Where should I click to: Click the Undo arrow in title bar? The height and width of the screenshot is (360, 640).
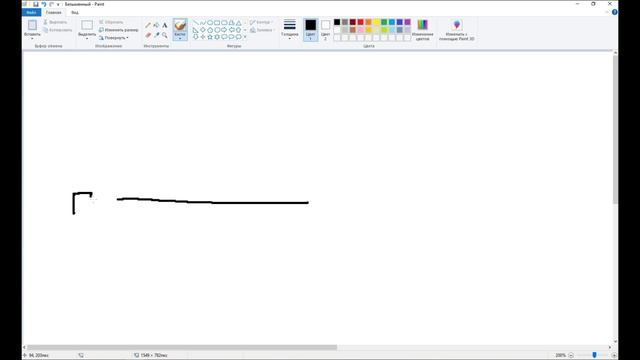[44, 4]
